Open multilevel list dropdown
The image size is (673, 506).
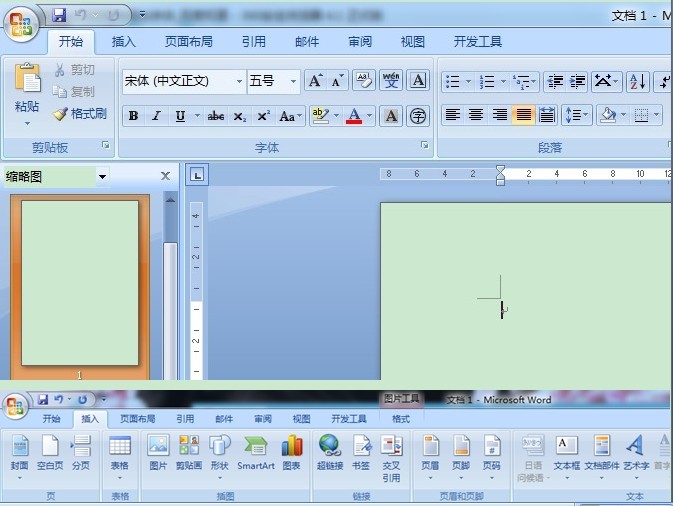[x=524, y=81]
